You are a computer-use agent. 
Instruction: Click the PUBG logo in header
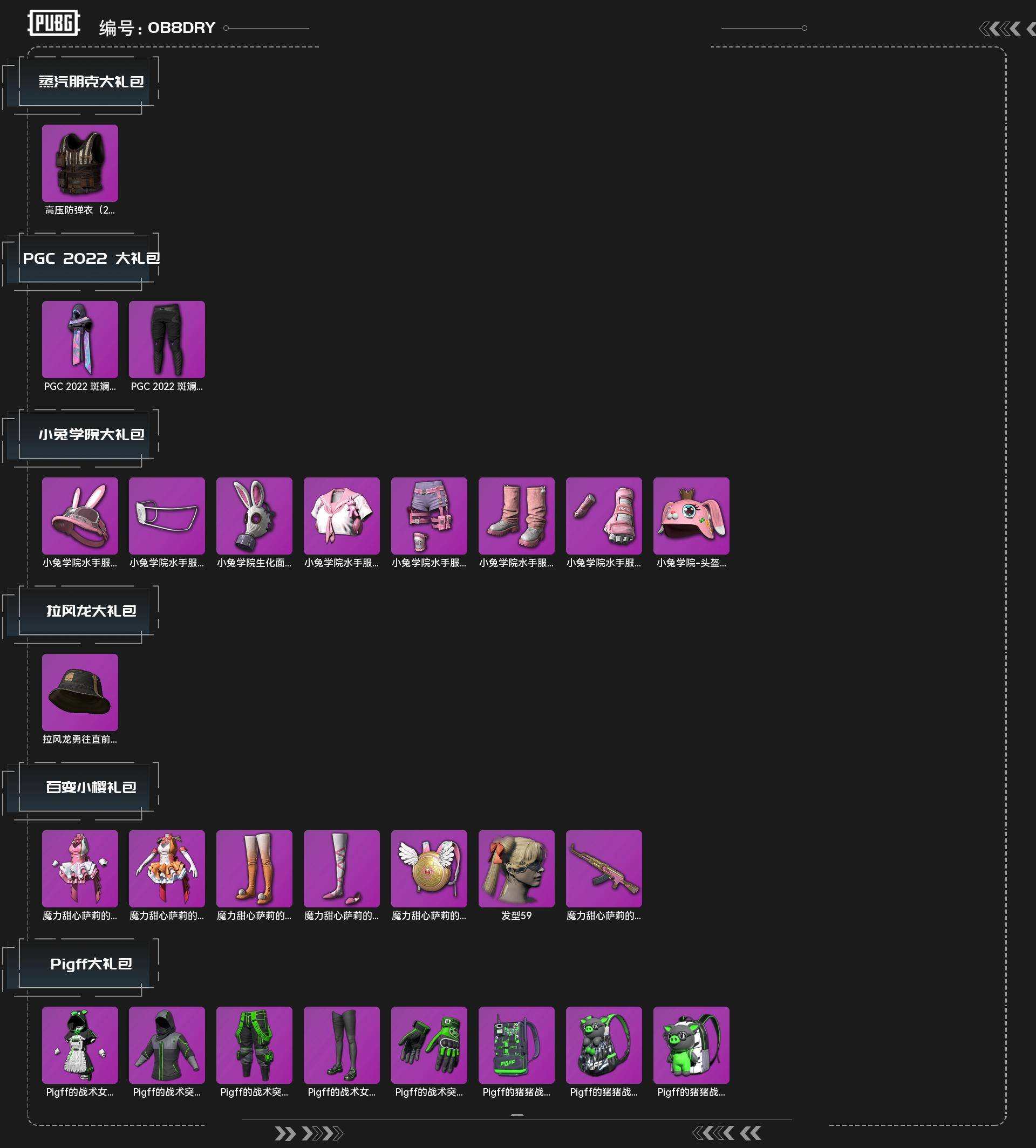54,23
